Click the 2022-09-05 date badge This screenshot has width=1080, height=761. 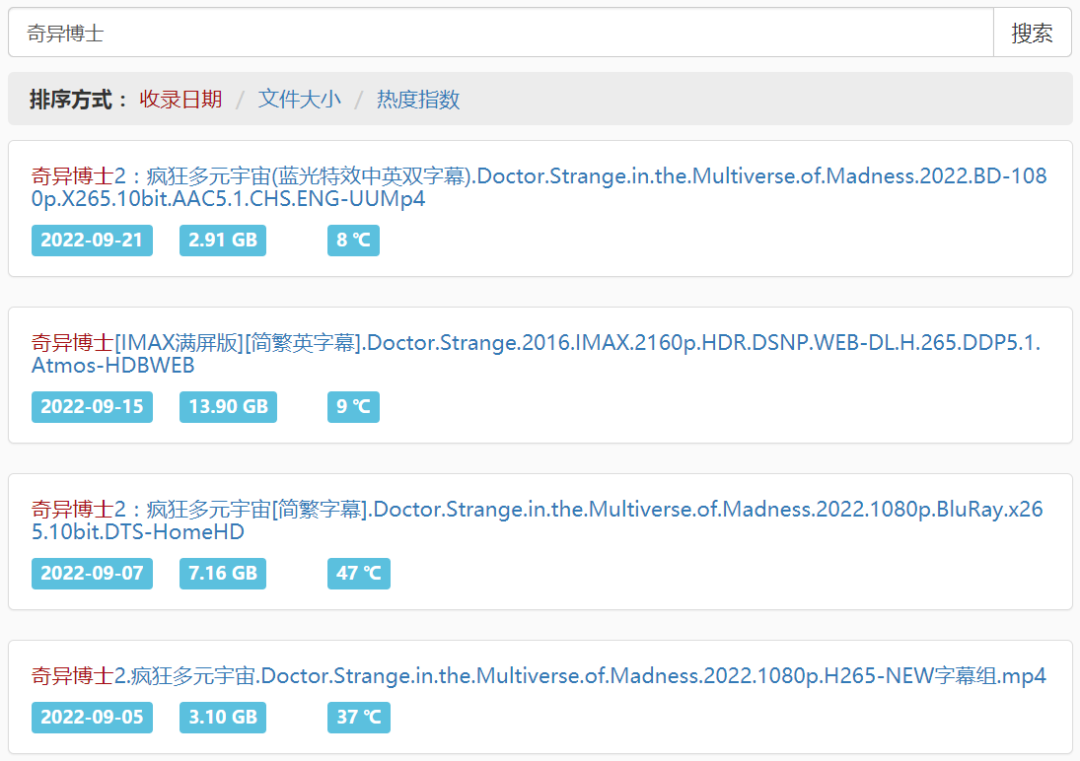click(92, 718)
